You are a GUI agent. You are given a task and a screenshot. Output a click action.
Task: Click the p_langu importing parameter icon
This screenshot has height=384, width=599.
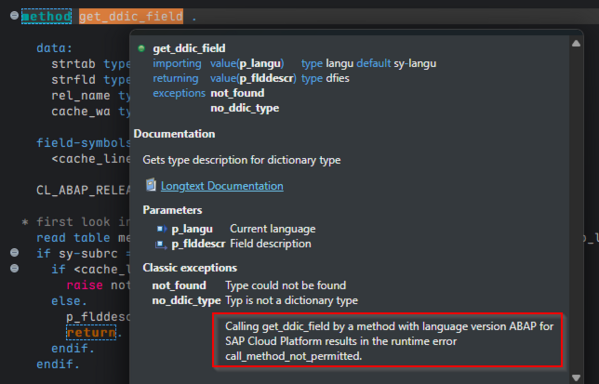[162, 229]
